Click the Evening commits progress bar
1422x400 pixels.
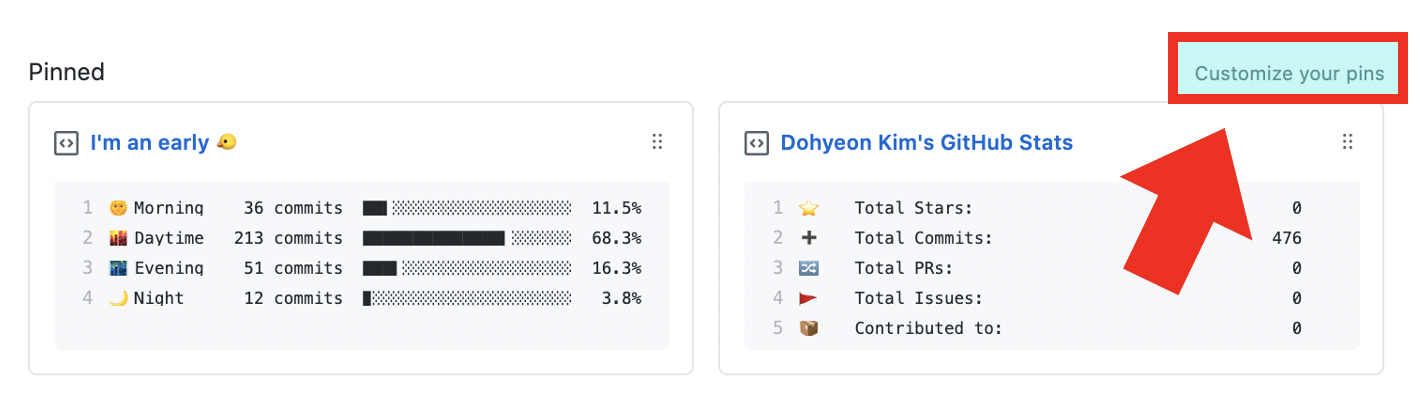[467, 268]
